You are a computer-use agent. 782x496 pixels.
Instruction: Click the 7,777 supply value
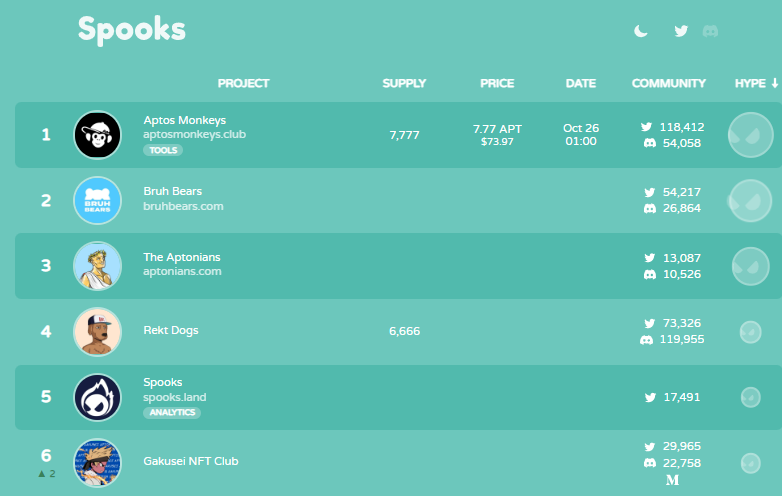tap(404, 135)
